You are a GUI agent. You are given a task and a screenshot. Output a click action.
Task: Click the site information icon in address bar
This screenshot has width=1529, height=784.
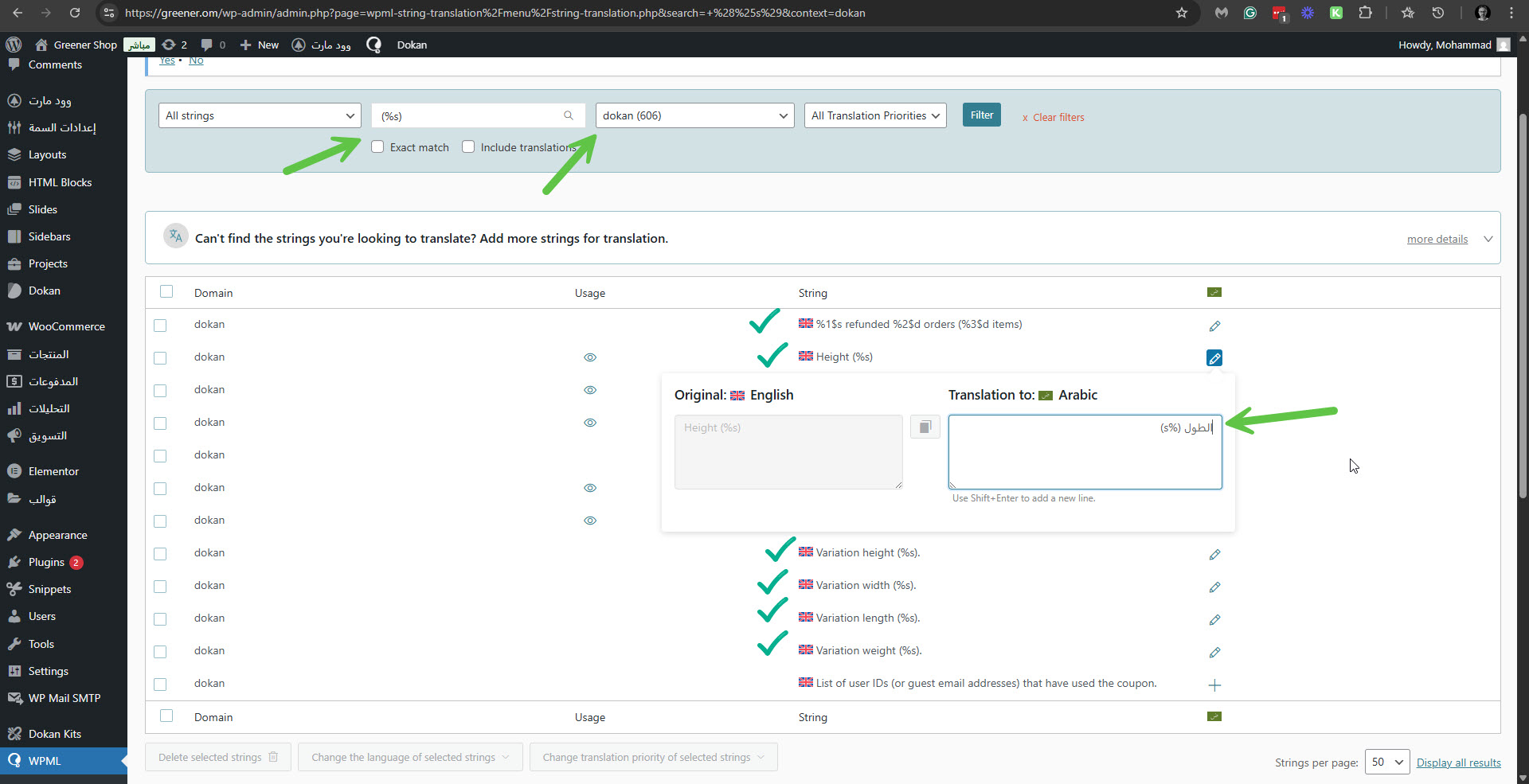click(x=109, y=13)
